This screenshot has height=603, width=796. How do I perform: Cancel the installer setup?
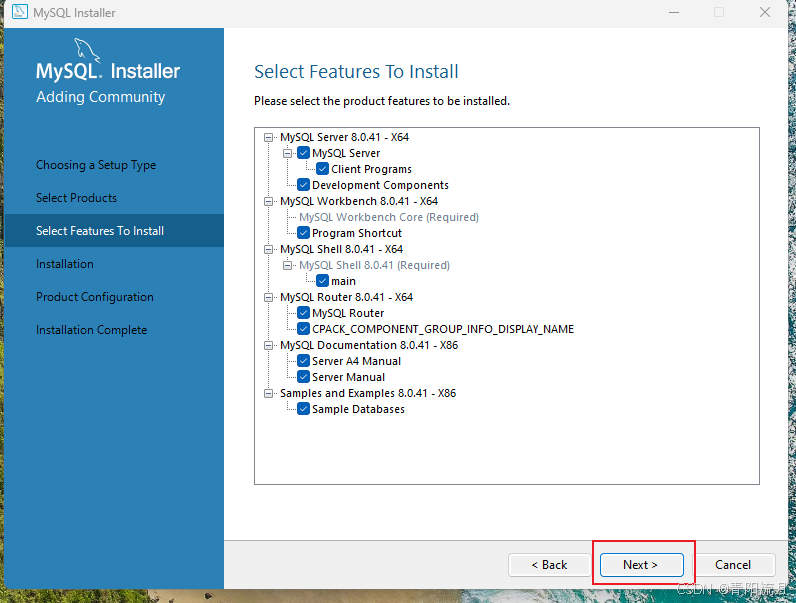(x=733, y=564)
